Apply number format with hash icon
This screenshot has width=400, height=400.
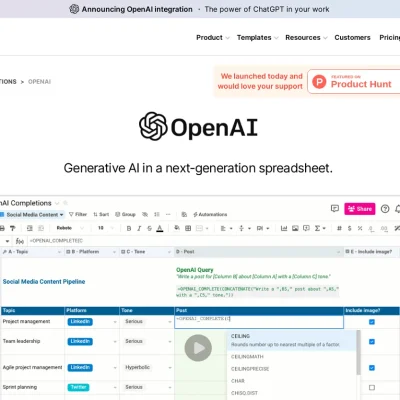tap(339, 228)
